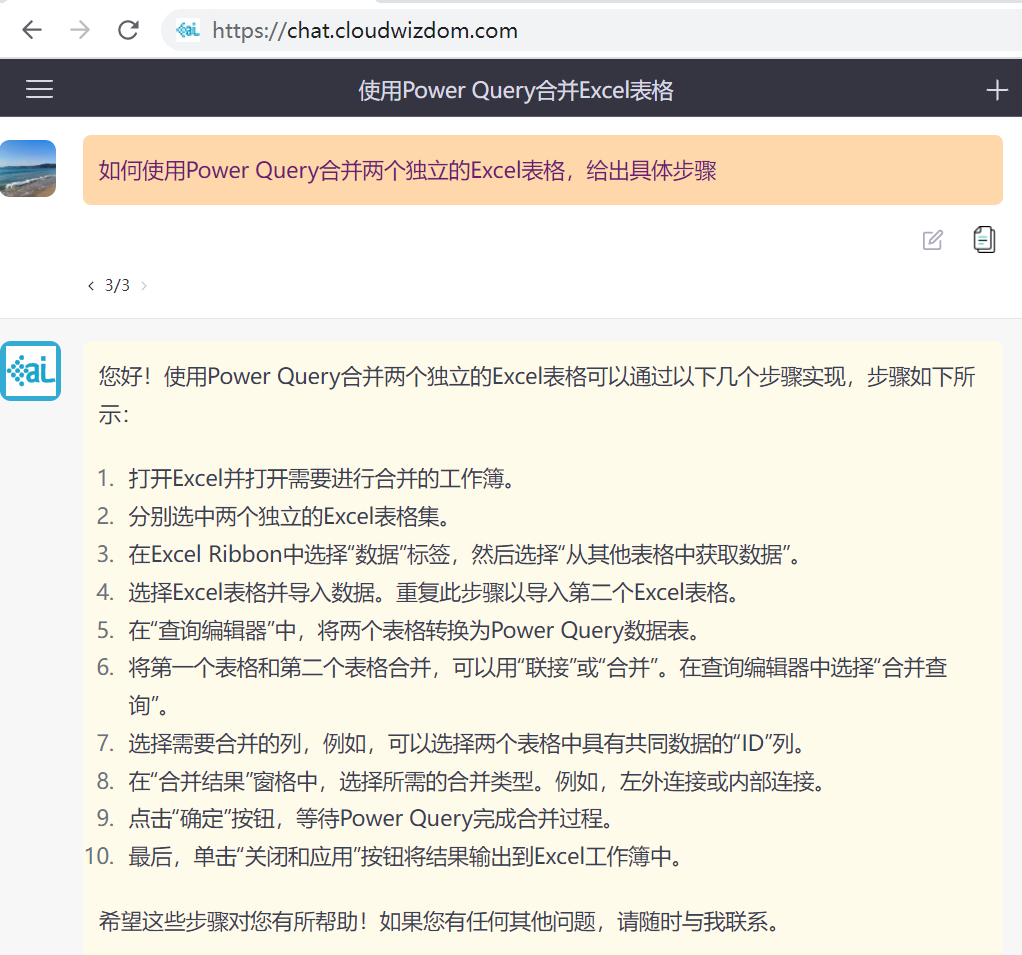
Task: Click the orange user question bubble
Action: coord(542,170)
